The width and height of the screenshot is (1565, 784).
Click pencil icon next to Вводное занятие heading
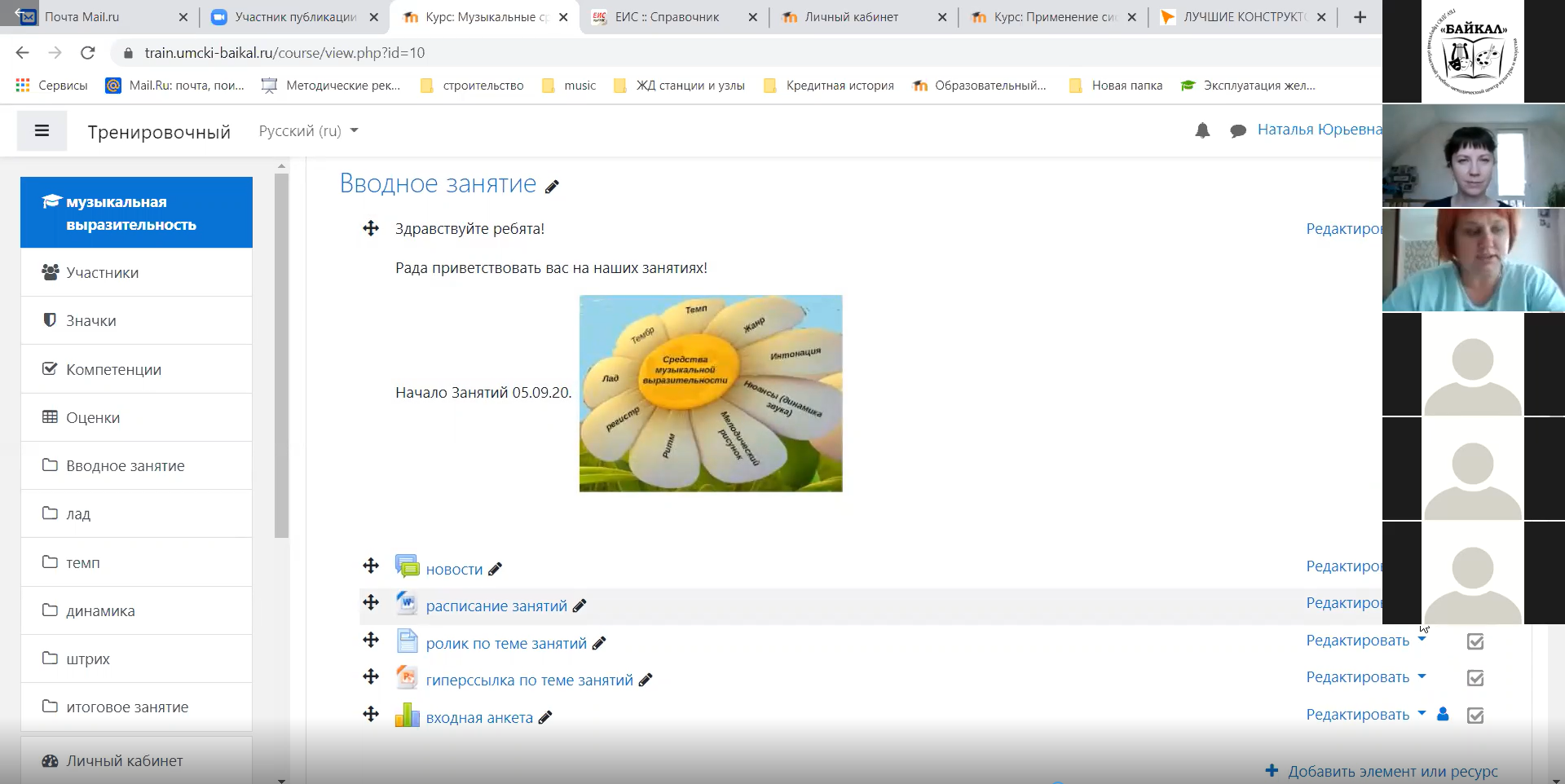552,187
